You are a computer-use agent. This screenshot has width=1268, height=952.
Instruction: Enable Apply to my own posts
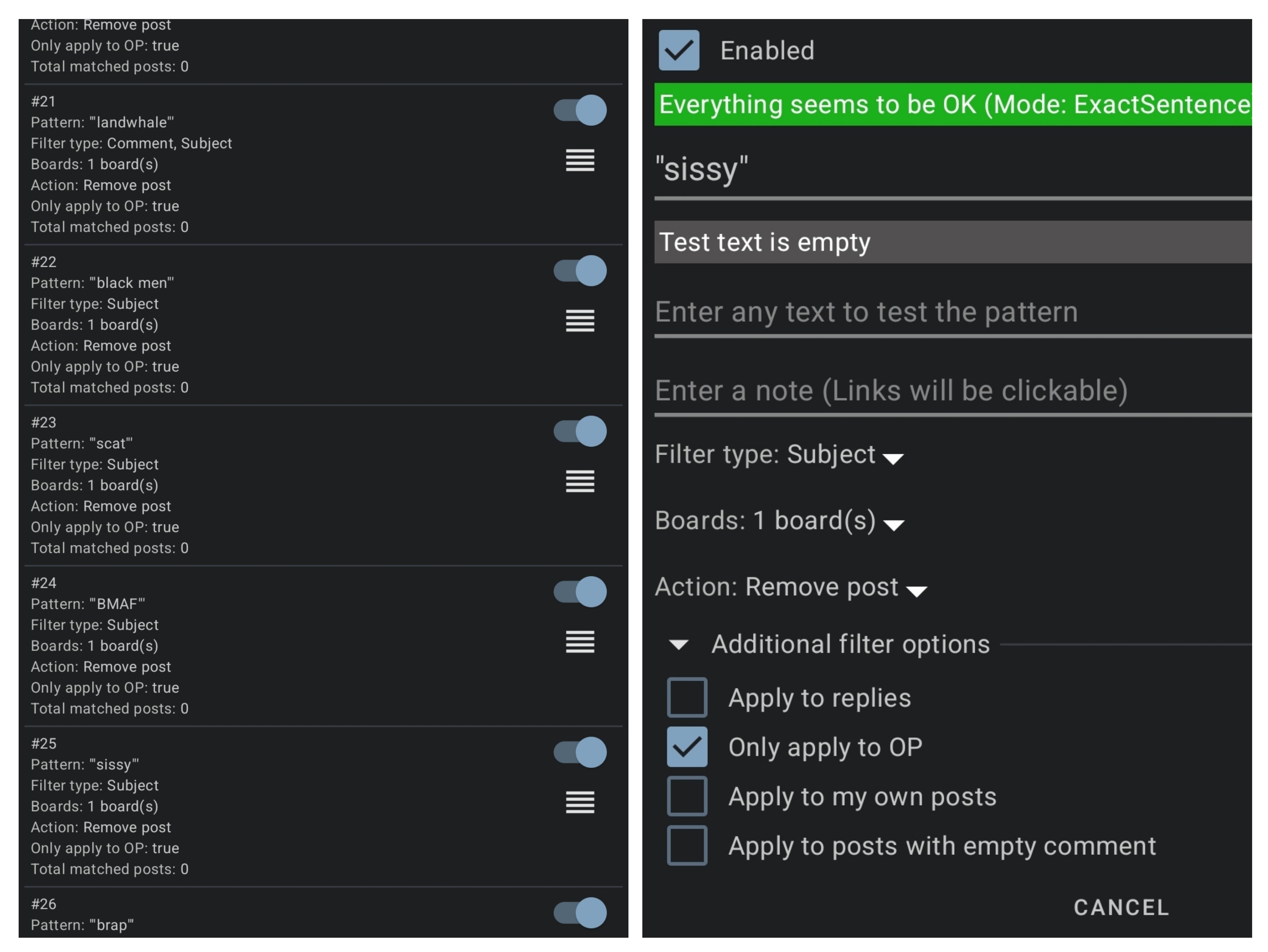(687, 796)
